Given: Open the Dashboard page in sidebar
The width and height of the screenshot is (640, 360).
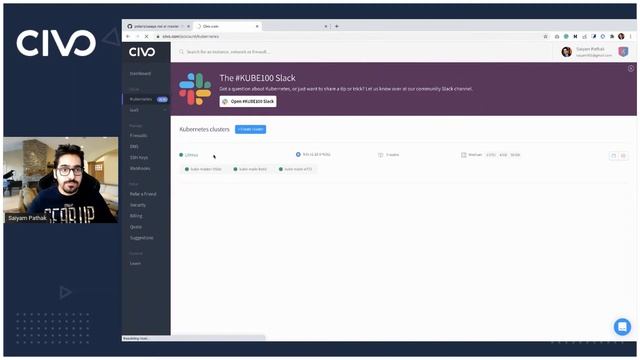Looking at the screenshot, I should (x=140, y=73).
